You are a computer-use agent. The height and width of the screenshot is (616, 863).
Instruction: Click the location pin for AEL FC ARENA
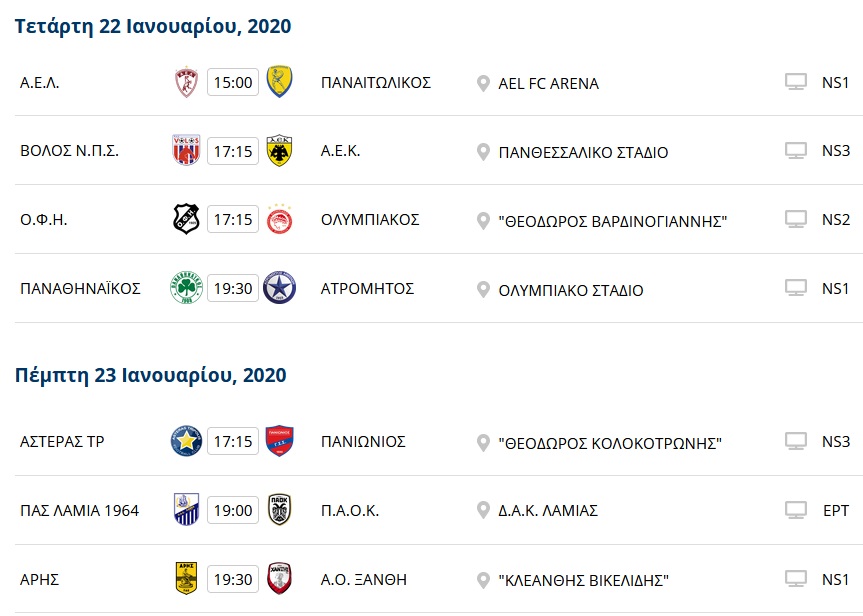pos(484,84)
